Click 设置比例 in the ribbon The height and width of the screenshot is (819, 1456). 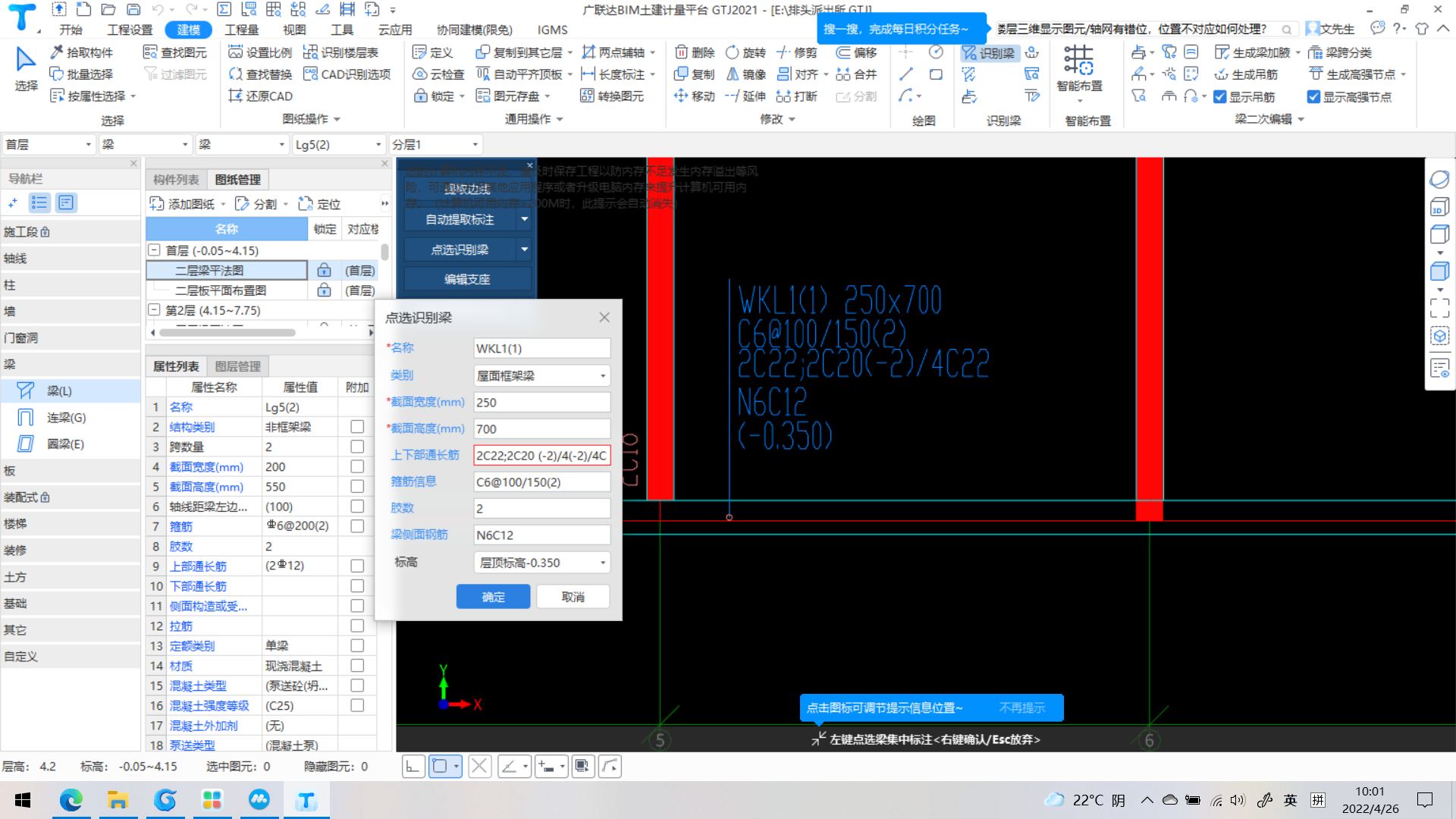pyautogui.click(x=260, y=52)
